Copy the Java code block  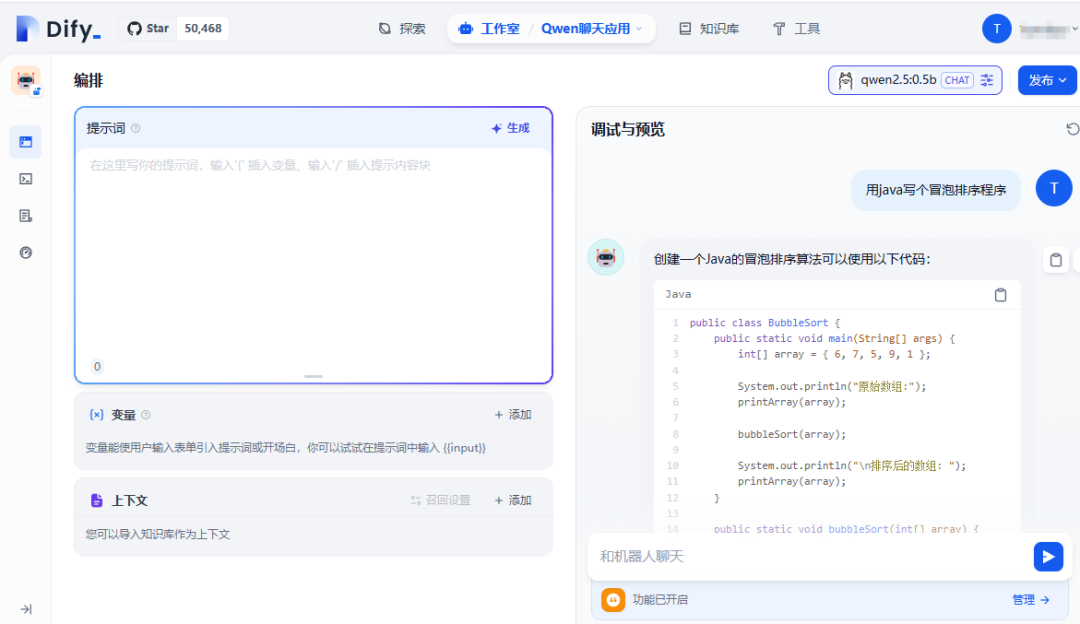coord(1000,295)
